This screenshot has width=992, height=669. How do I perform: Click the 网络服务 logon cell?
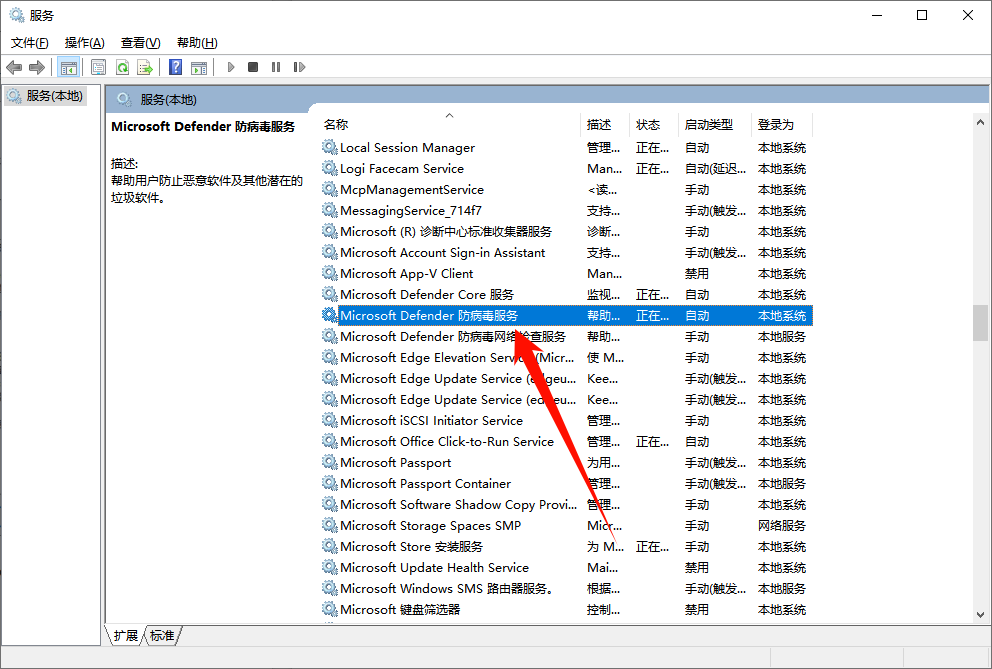coord(782,525)
